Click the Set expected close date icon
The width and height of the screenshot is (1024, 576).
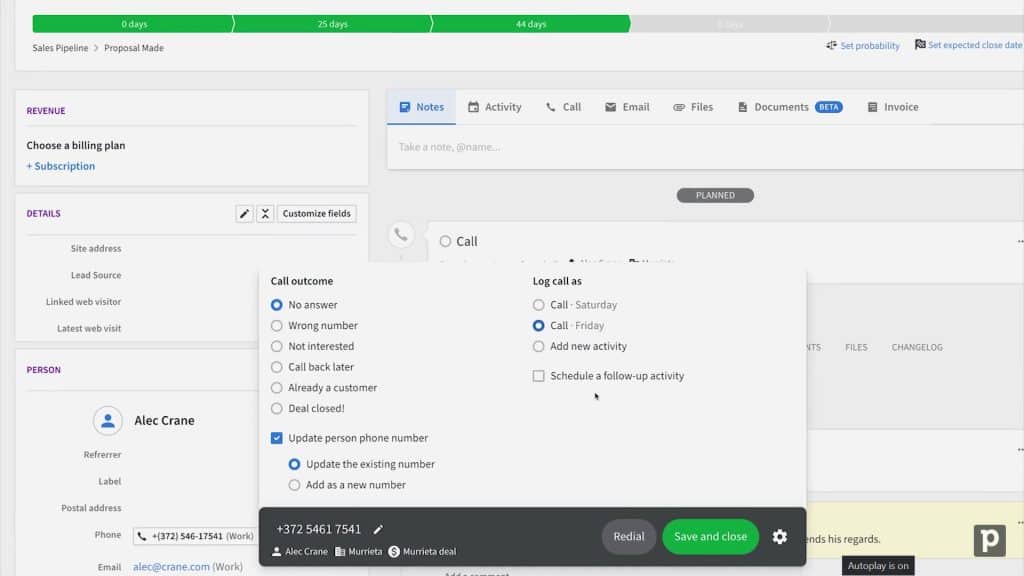pyautogui.click(x=922, y=45)
